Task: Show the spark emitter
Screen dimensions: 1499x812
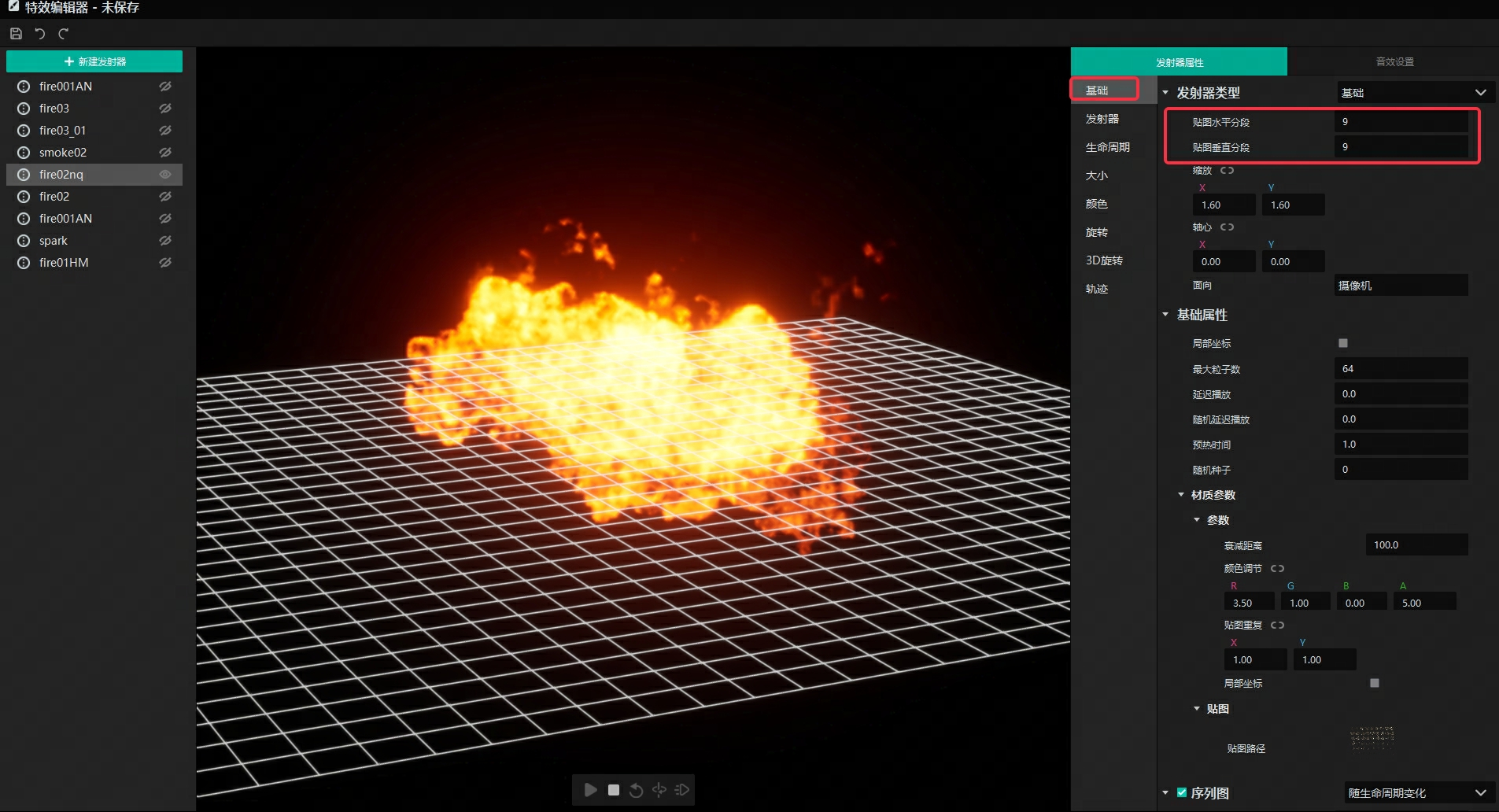Action: 165,241
